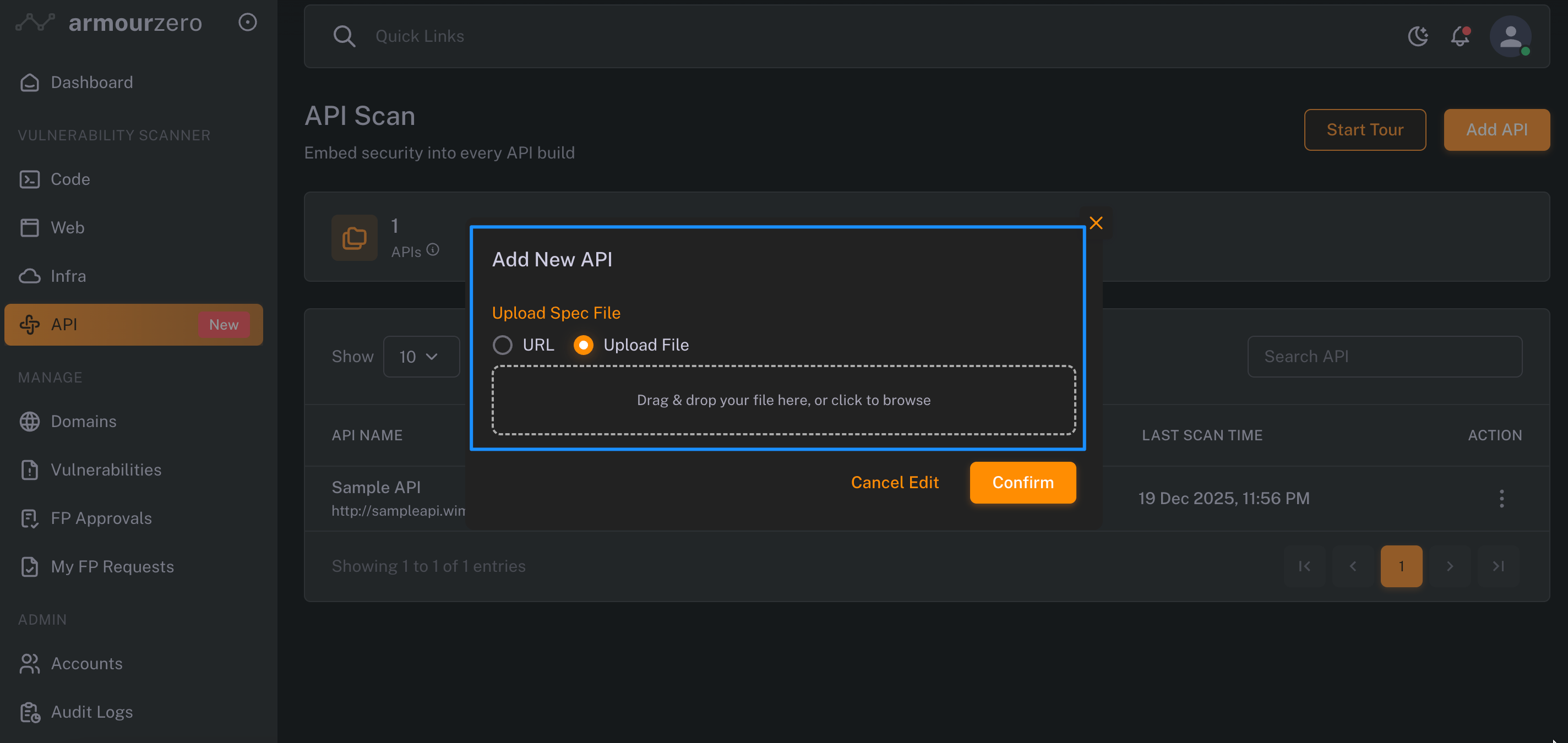
Task: Open the Domains sidebar item
Action: (83, 421)
